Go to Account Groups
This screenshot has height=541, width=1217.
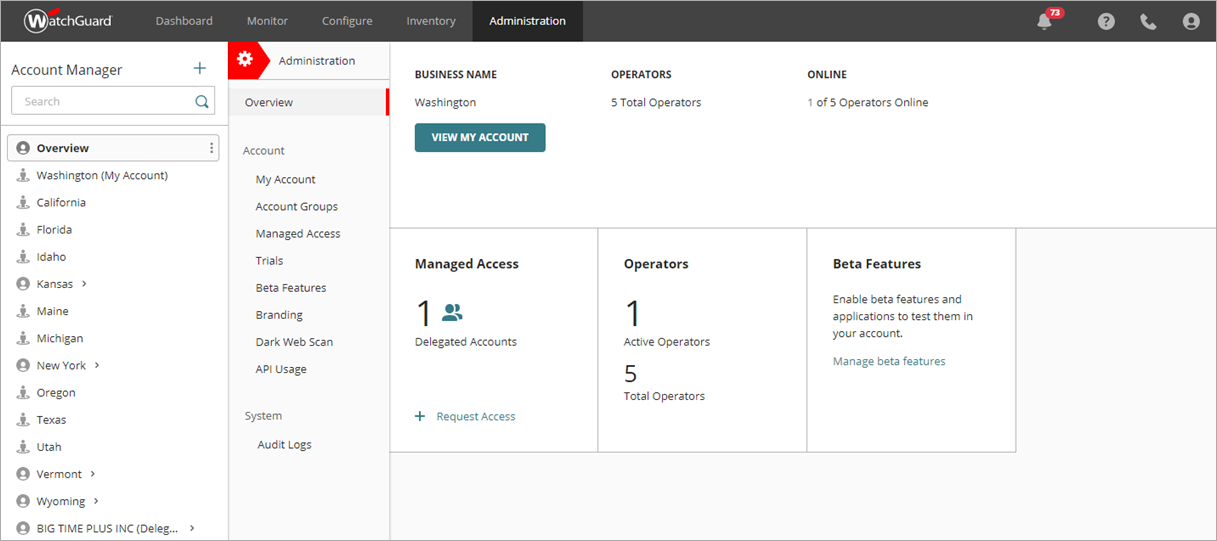(297, 207)
